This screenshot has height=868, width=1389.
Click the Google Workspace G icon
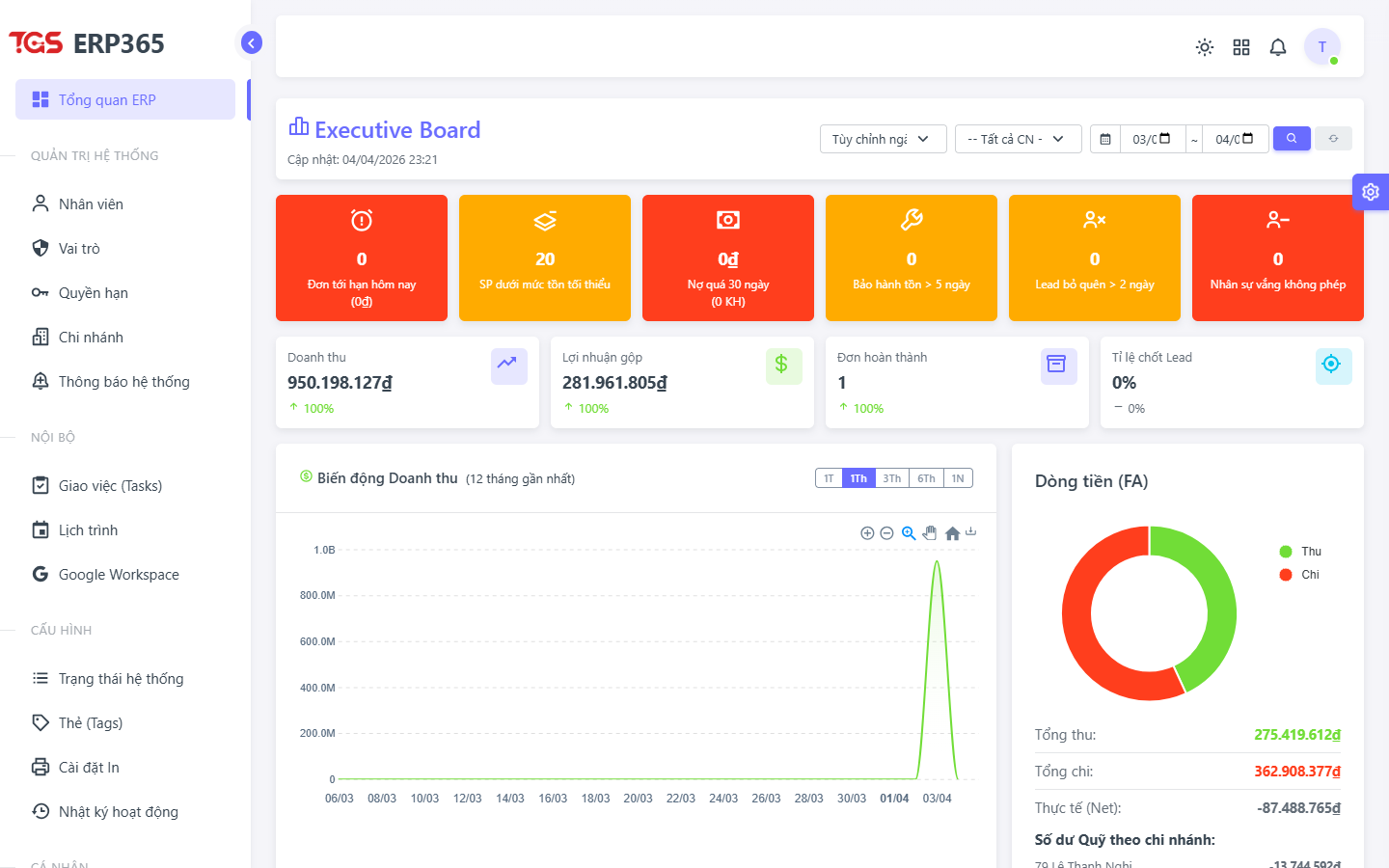(x=41, y=574)
